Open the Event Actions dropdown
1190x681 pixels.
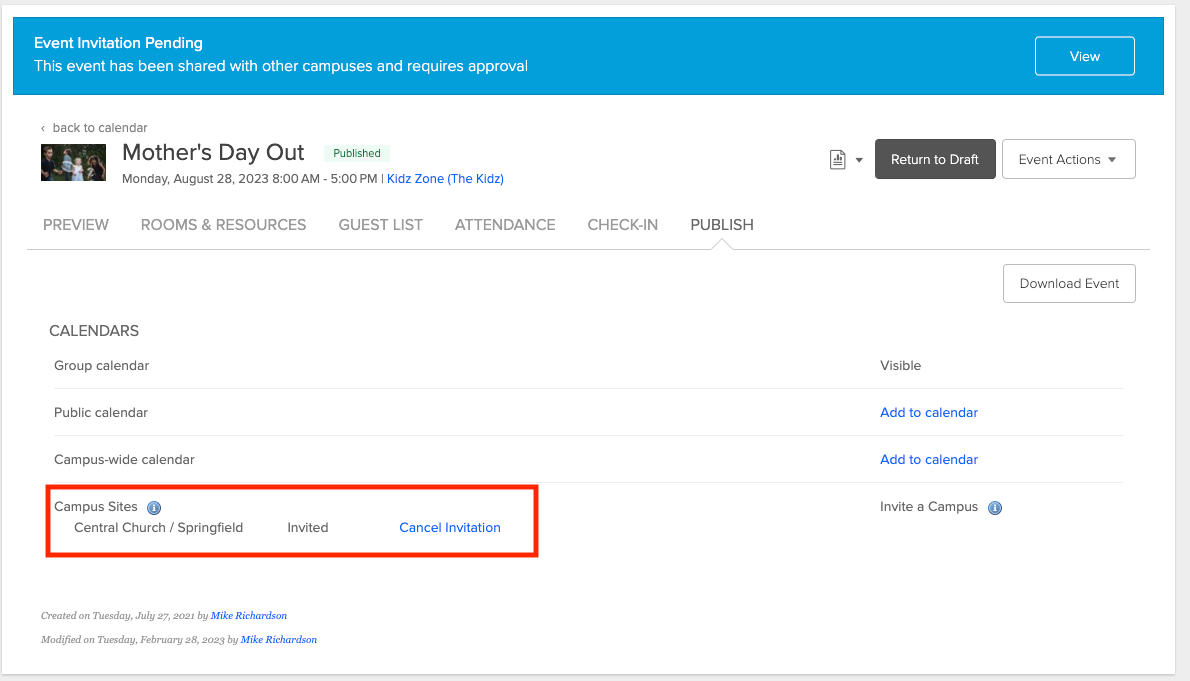pyautogui.click(x=1068, y=159)
